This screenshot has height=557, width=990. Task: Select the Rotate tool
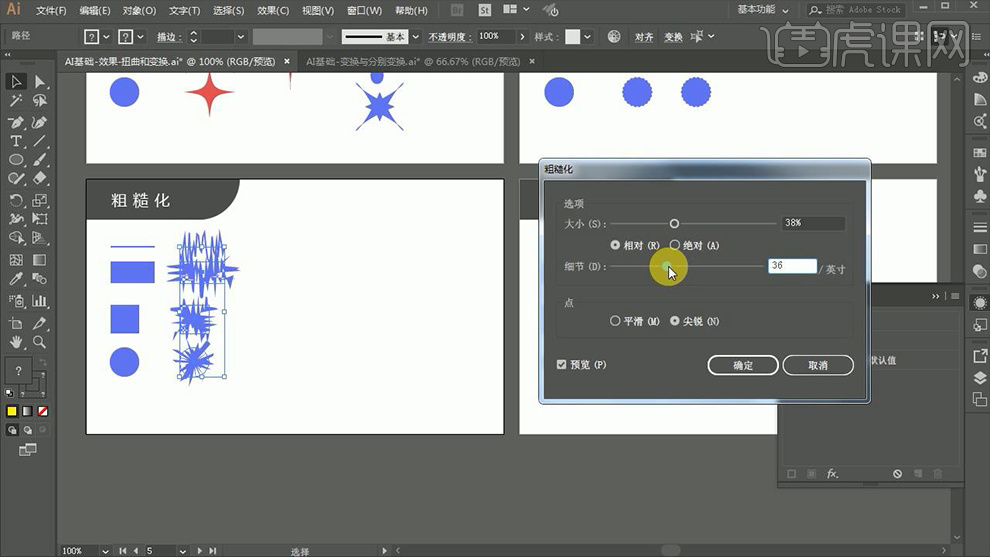point(17,200)
